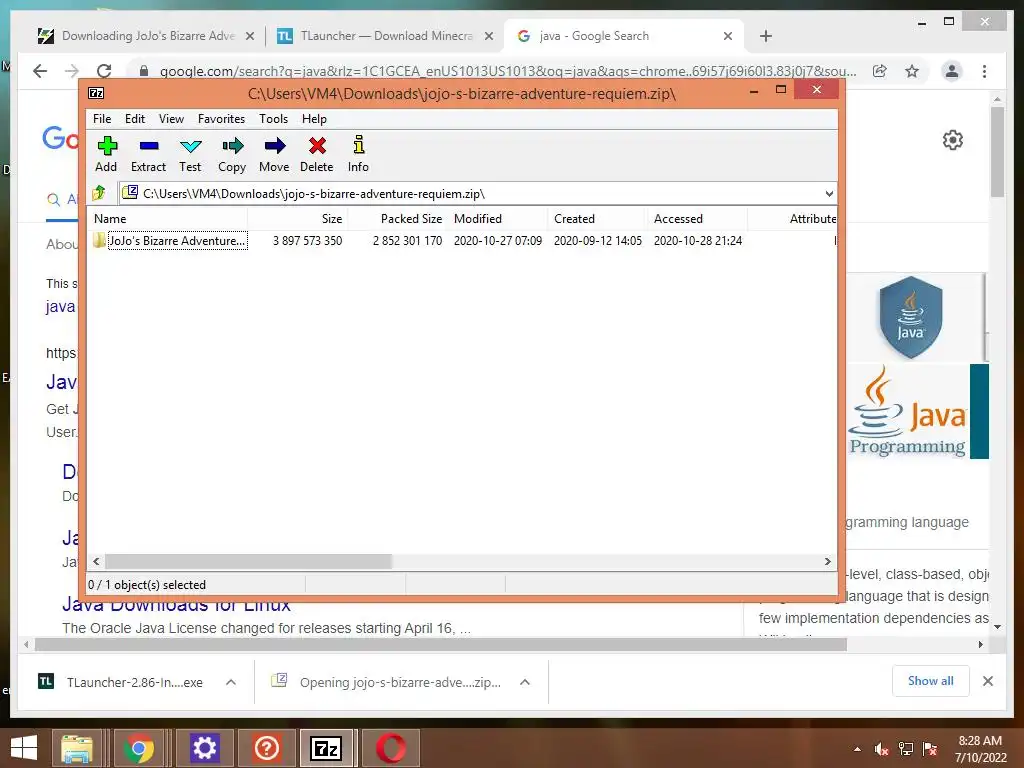Click accessed date 2020-10-28 21:24
This screenshot has height=768, width=1024.
[x=697, y=240]
